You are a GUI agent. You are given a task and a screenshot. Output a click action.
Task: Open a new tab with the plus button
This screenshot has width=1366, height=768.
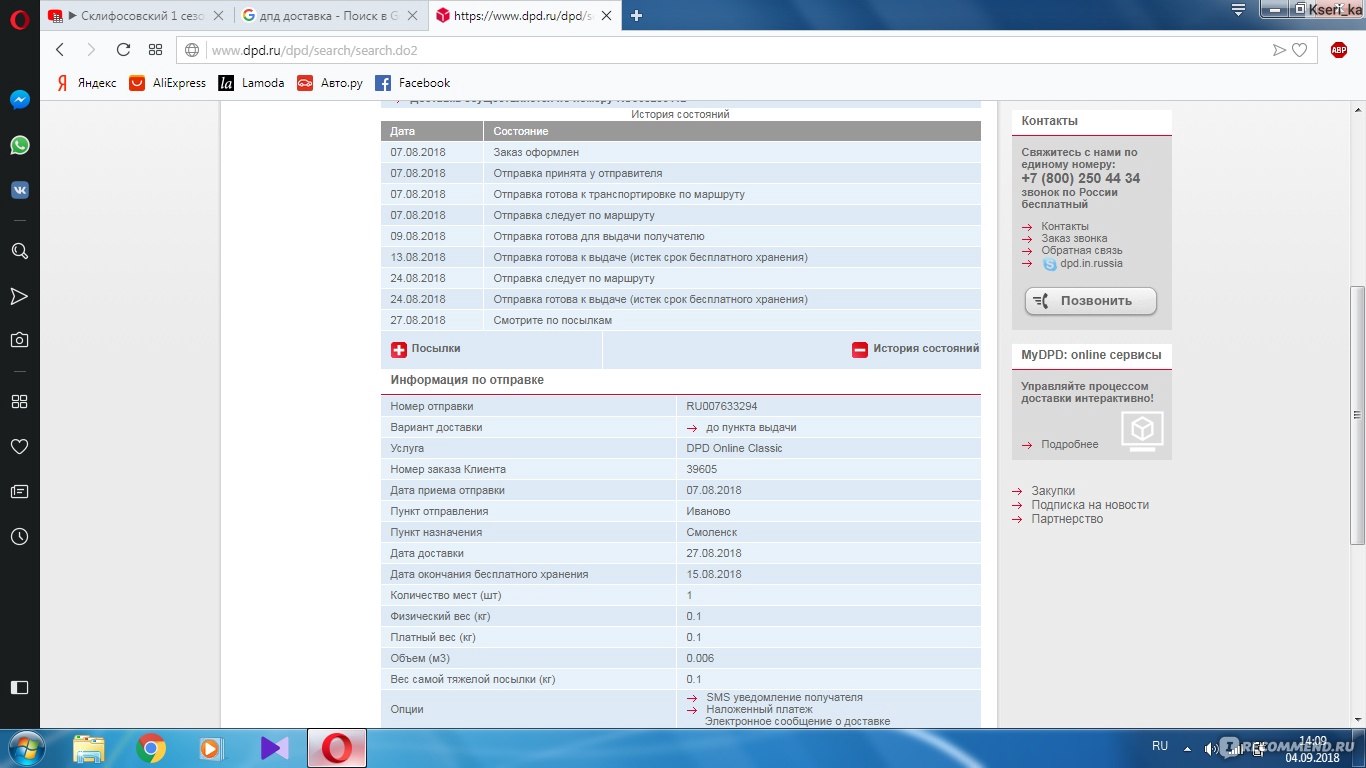(636, 15)
